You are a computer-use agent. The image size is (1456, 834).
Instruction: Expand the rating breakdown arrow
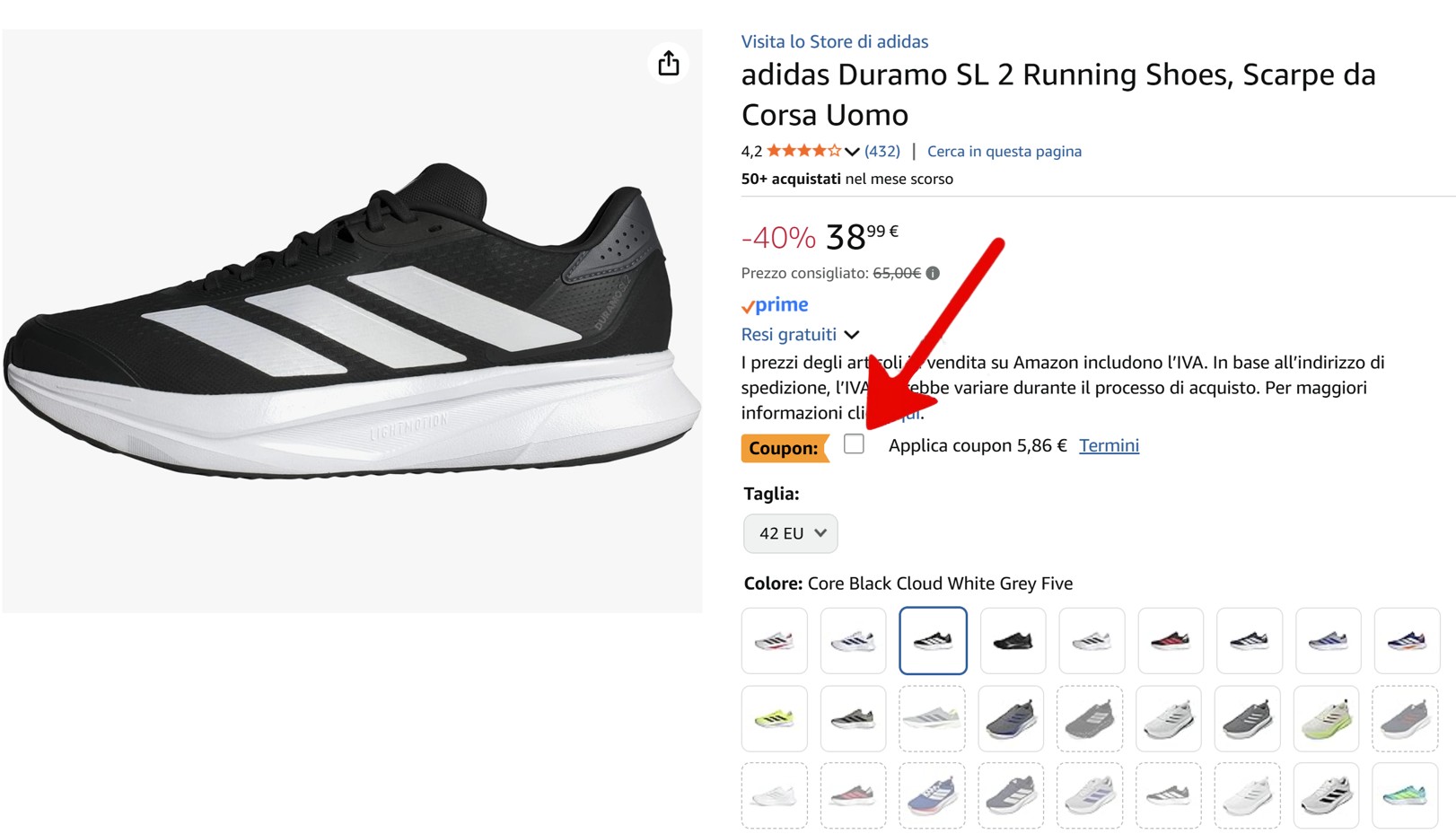852,152
